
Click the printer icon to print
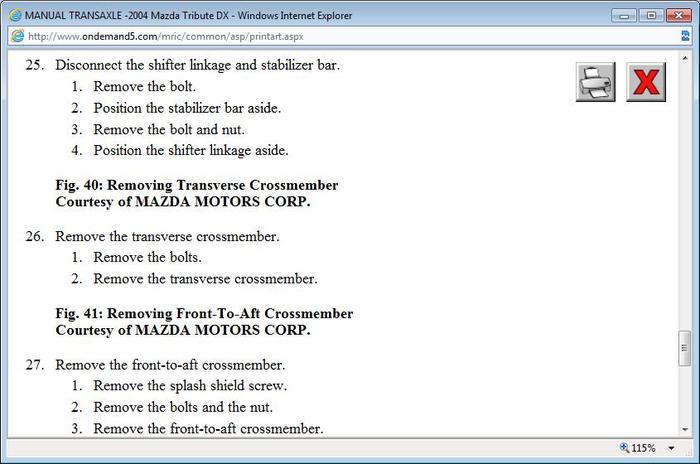pos(596,82)
